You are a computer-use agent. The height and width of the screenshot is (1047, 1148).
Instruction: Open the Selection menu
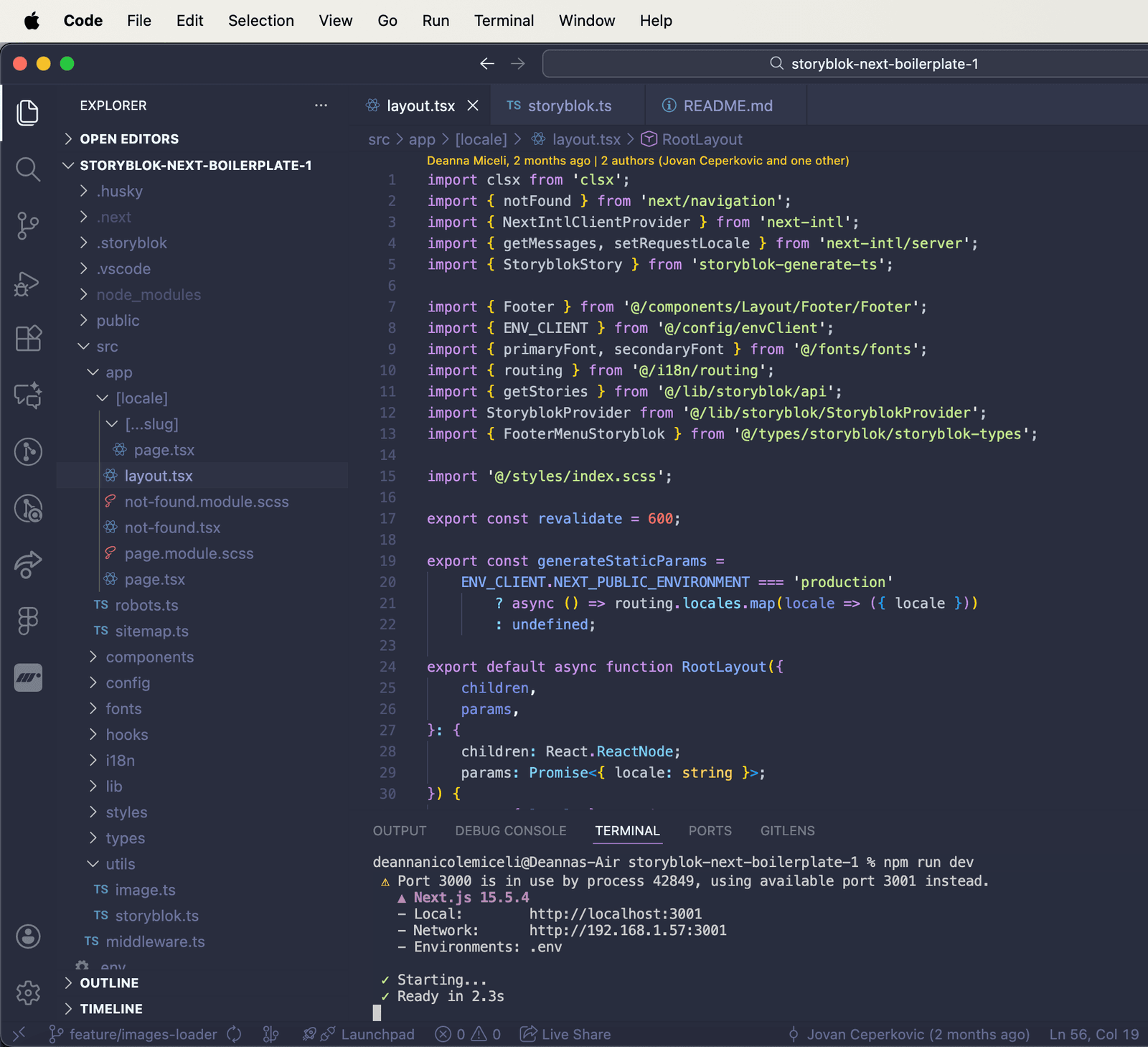click(x=261, y=21)
